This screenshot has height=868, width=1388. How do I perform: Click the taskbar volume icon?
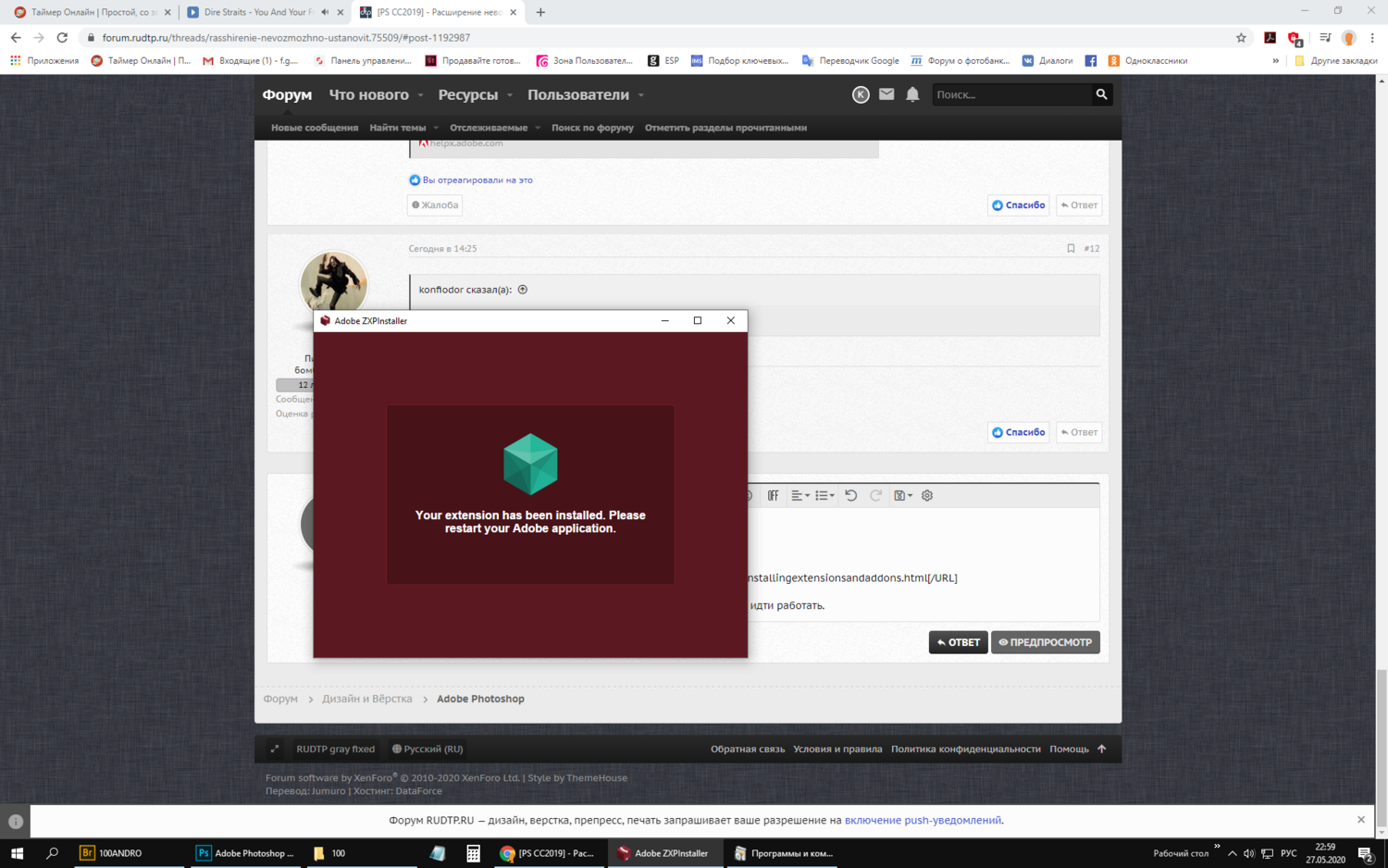[1248, 853]
